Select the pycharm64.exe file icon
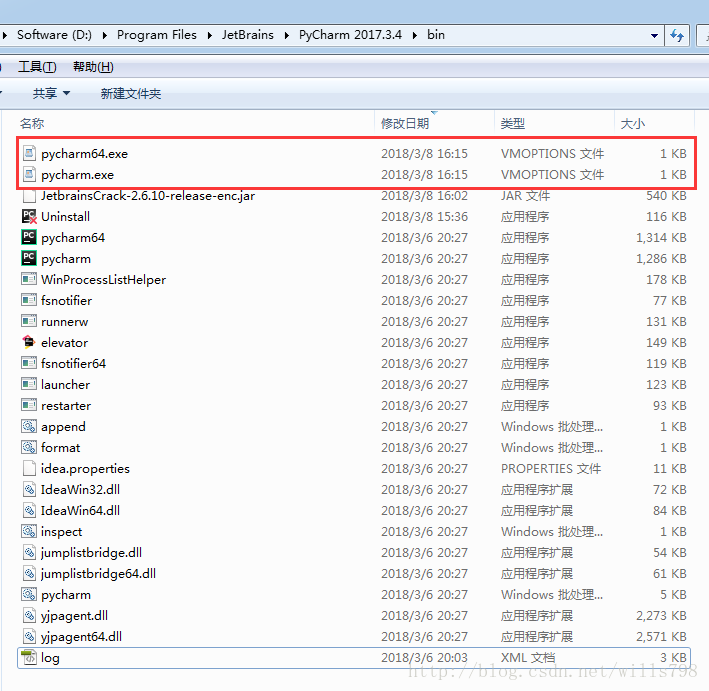 [29, 153]
